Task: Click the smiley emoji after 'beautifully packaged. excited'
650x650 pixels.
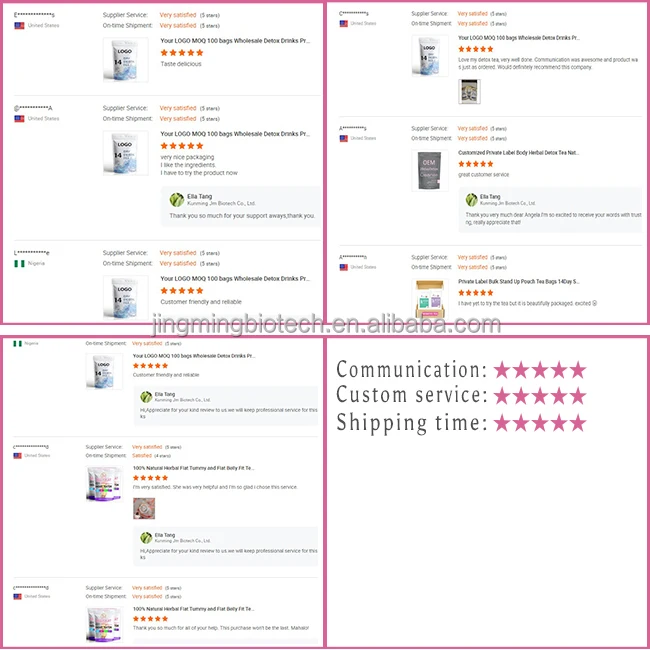Action: pyautogui.click(x=594, y=303)
